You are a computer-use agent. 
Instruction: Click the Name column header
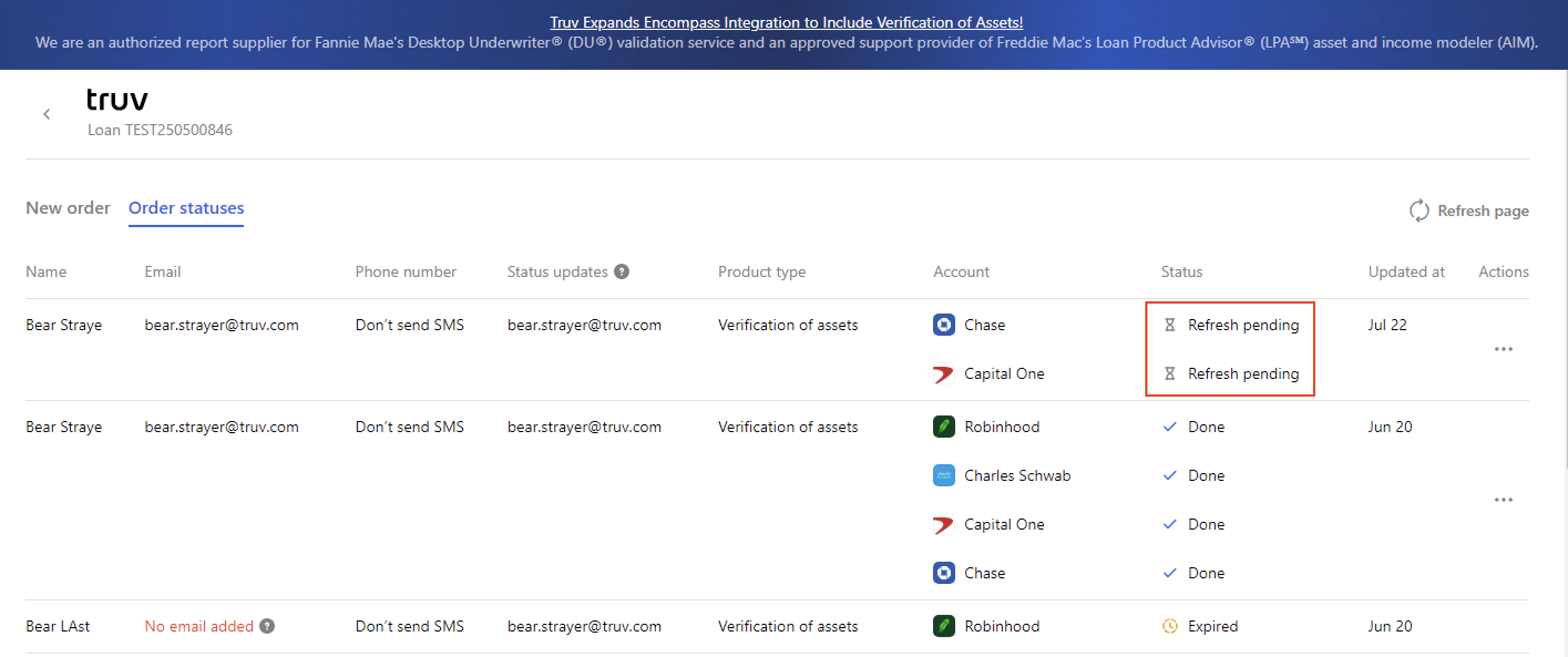46,272
